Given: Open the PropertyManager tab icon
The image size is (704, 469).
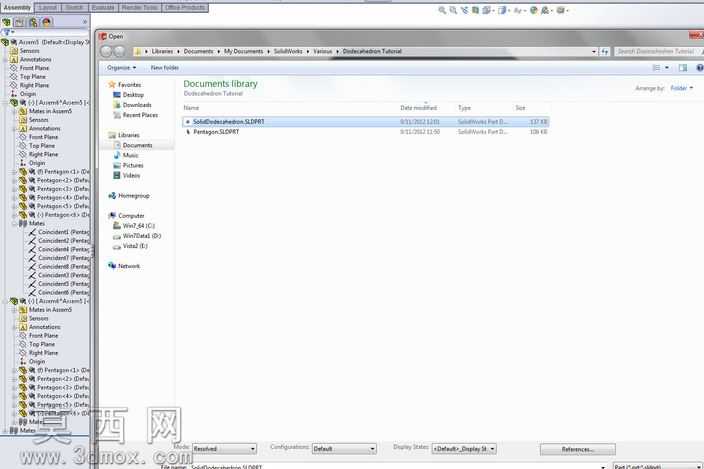Looking at the screenshot, I should pos(20,22).
